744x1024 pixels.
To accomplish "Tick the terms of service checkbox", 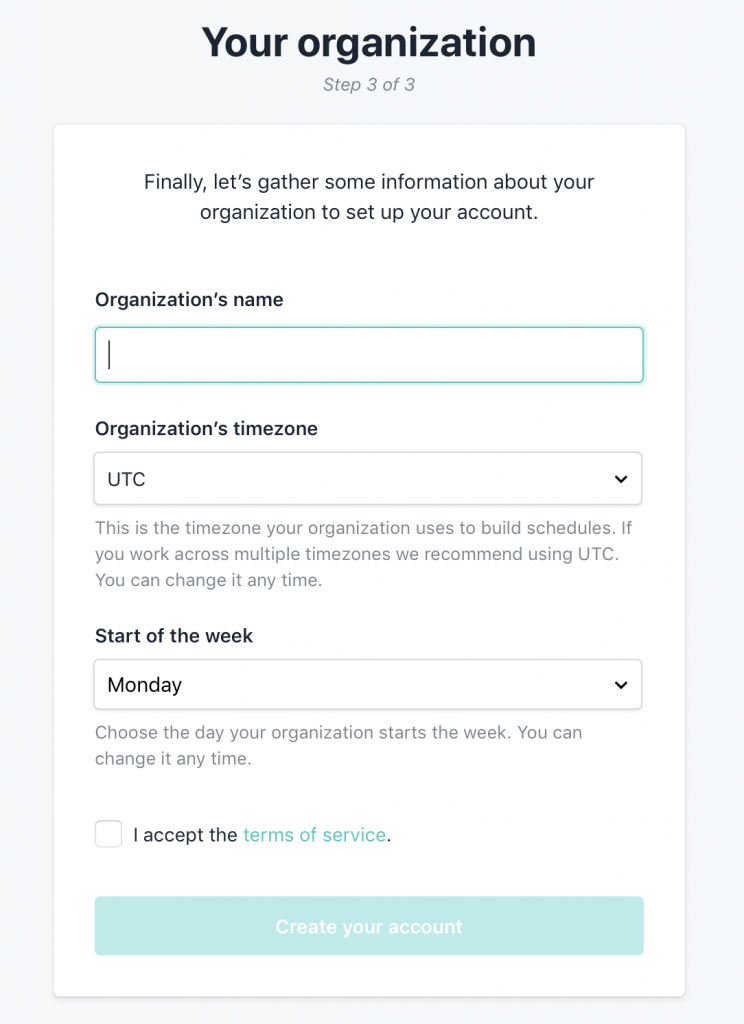I will pyautogui.click(x=109, y=834).
